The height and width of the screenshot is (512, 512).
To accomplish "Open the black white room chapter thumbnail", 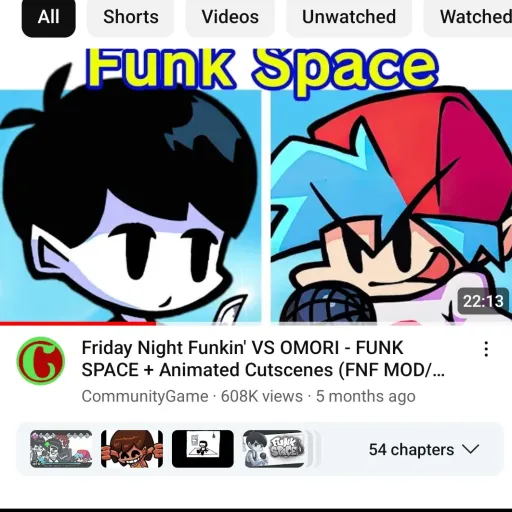I will point(203,449).
